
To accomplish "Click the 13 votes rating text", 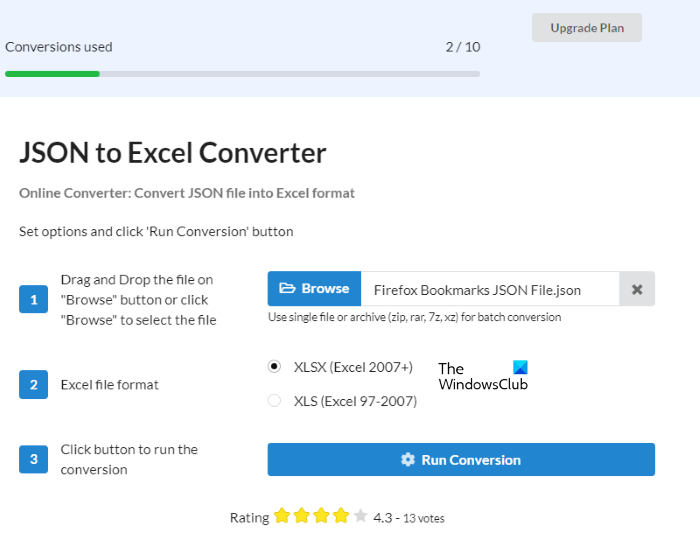I will coord(425,518).
